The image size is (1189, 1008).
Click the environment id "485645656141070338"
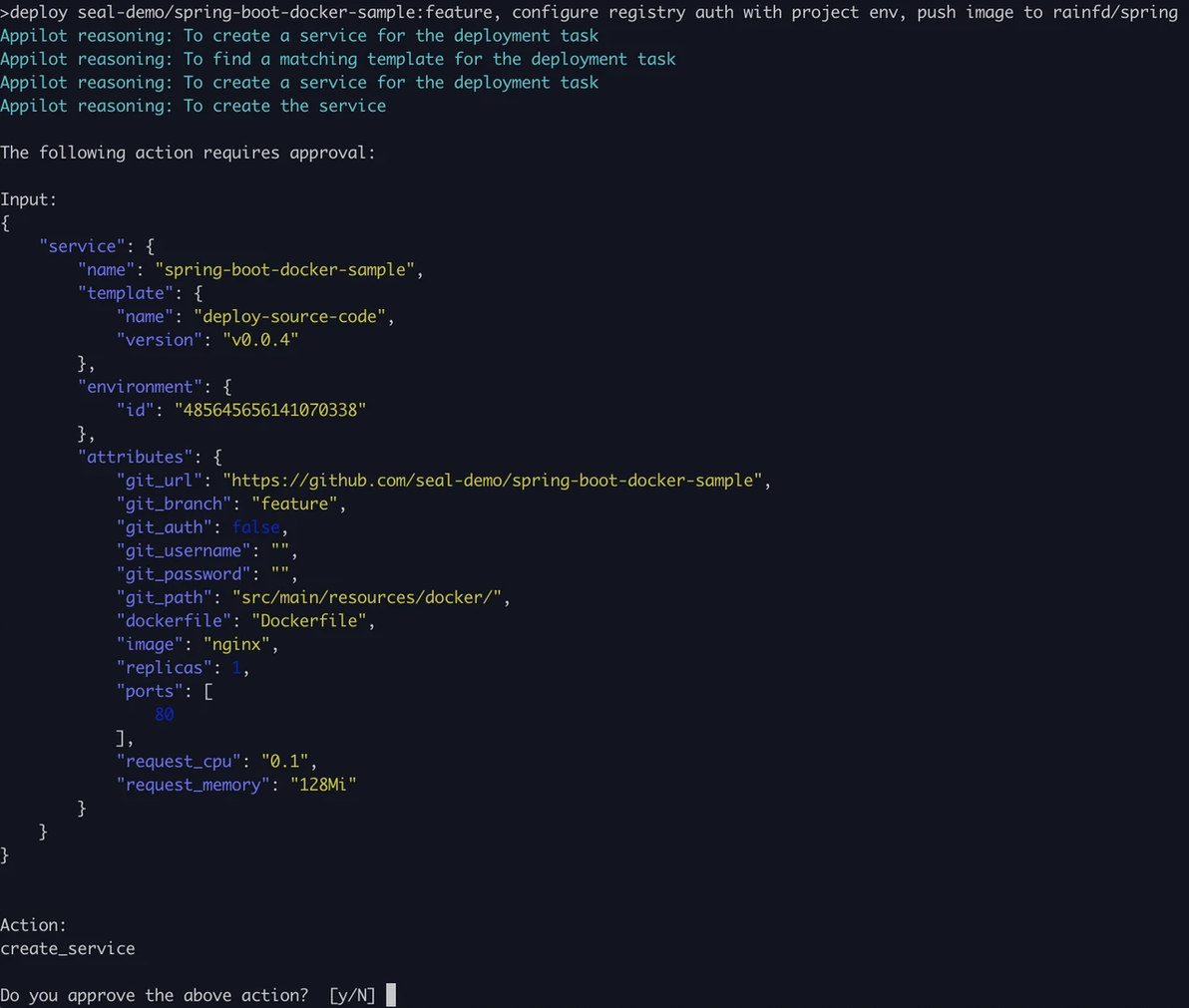click(270, 410)
